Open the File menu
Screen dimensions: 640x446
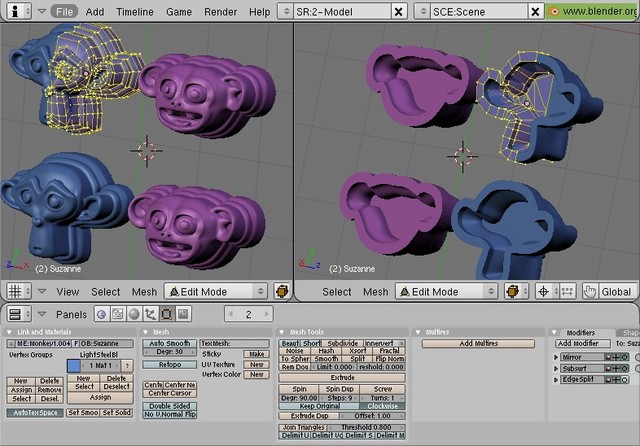(x=64, y=11)
